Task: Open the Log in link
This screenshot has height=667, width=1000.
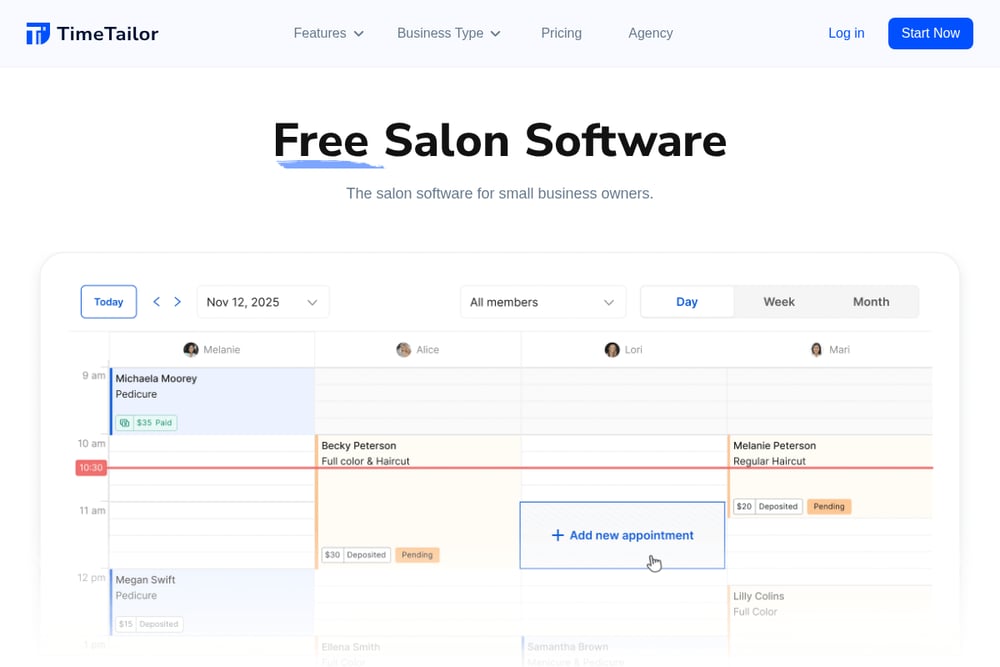Action: tap(846, 33)
